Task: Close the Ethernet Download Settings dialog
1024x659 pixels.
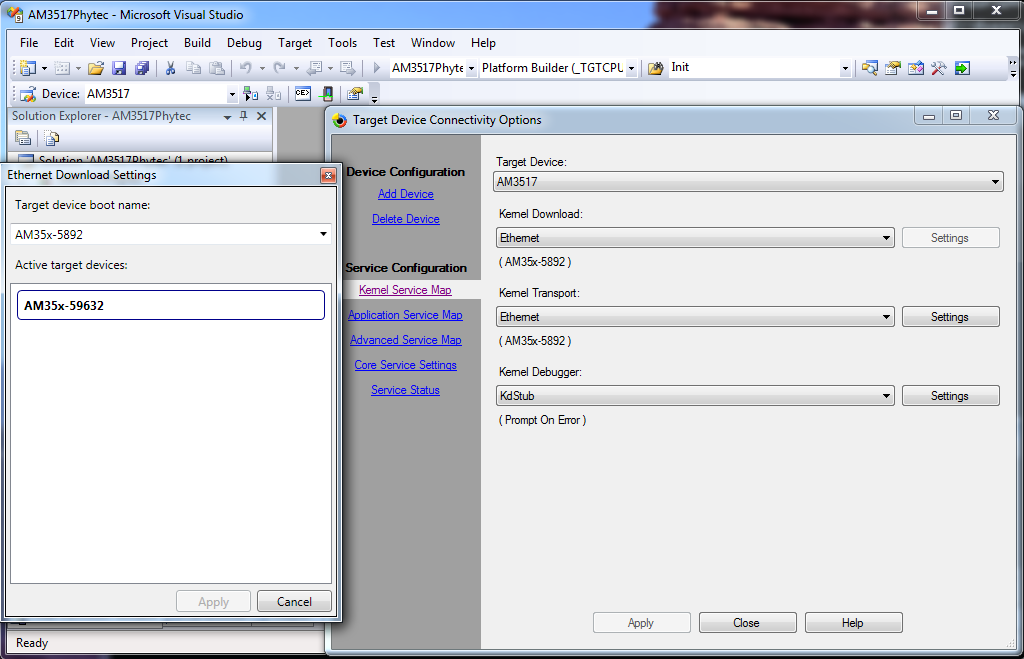Action: pyautogui.click(x=328, y=175)
